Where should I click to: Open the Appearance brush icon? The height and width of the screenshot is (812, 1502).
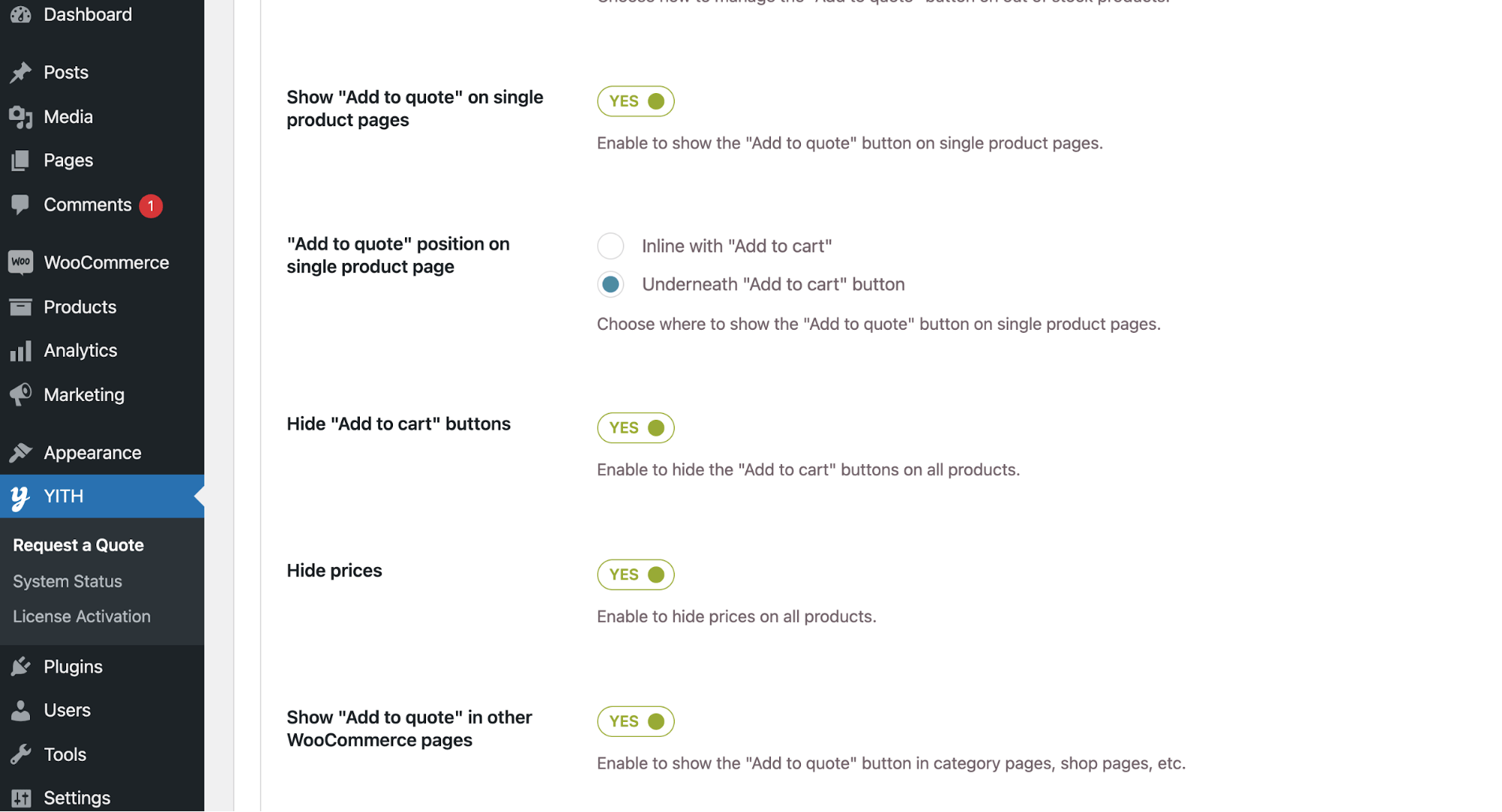[21, 452]
